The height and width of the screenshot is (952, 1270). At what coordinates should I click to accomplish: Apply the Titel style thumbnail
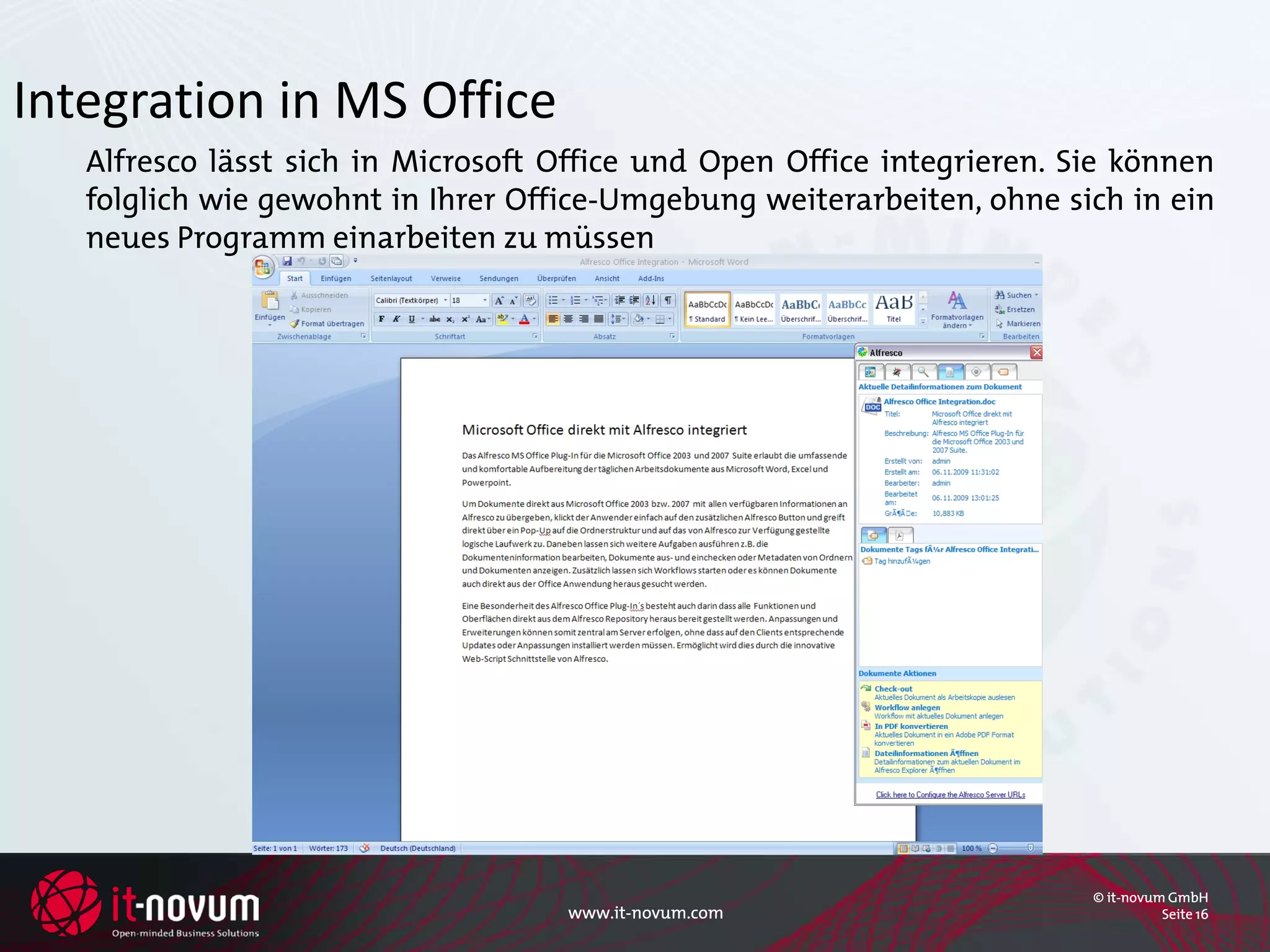coord(894,309)
